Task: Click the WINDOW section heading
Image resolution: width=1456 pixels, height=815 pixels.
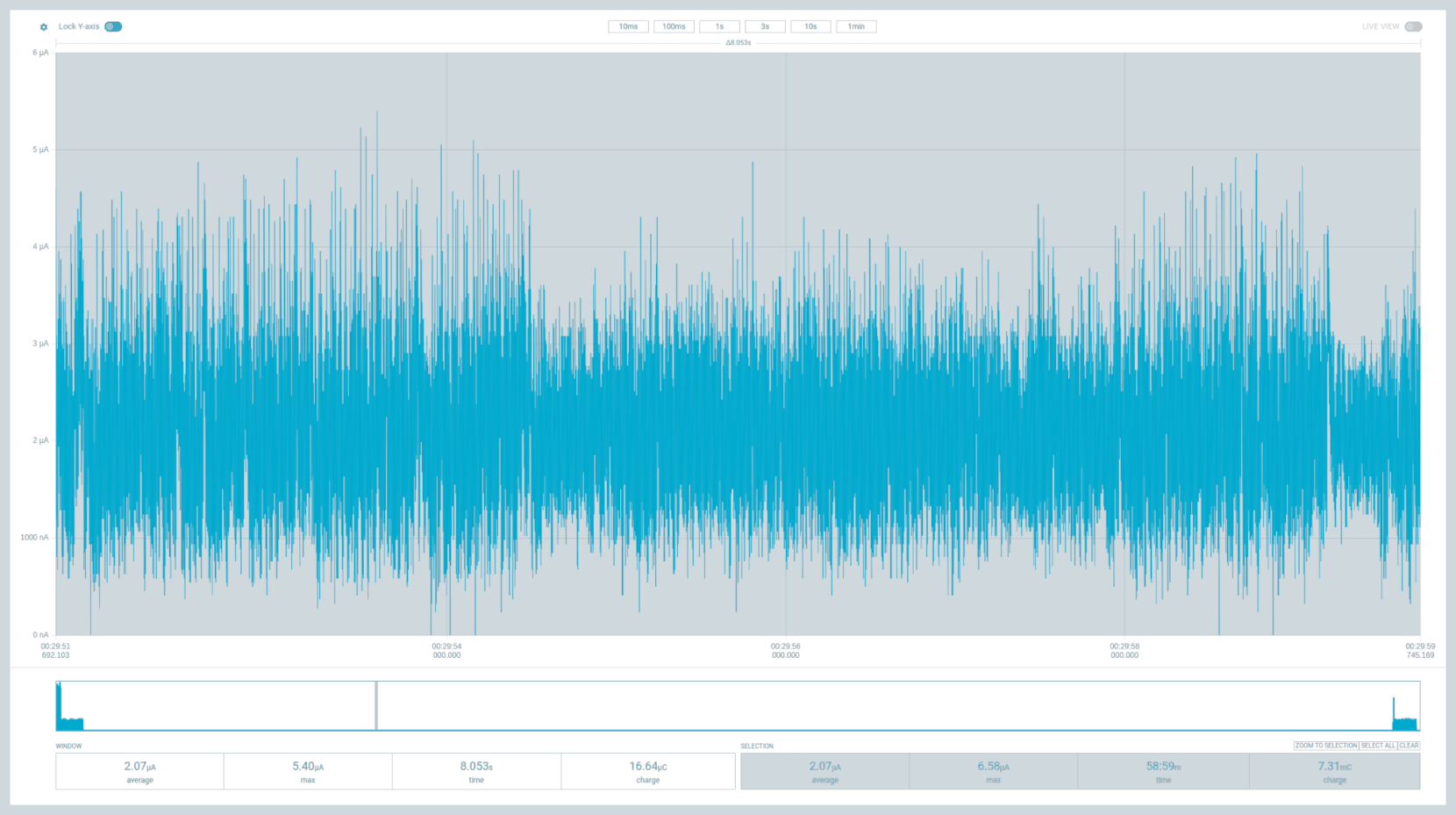Action: (x=68, y=747)
